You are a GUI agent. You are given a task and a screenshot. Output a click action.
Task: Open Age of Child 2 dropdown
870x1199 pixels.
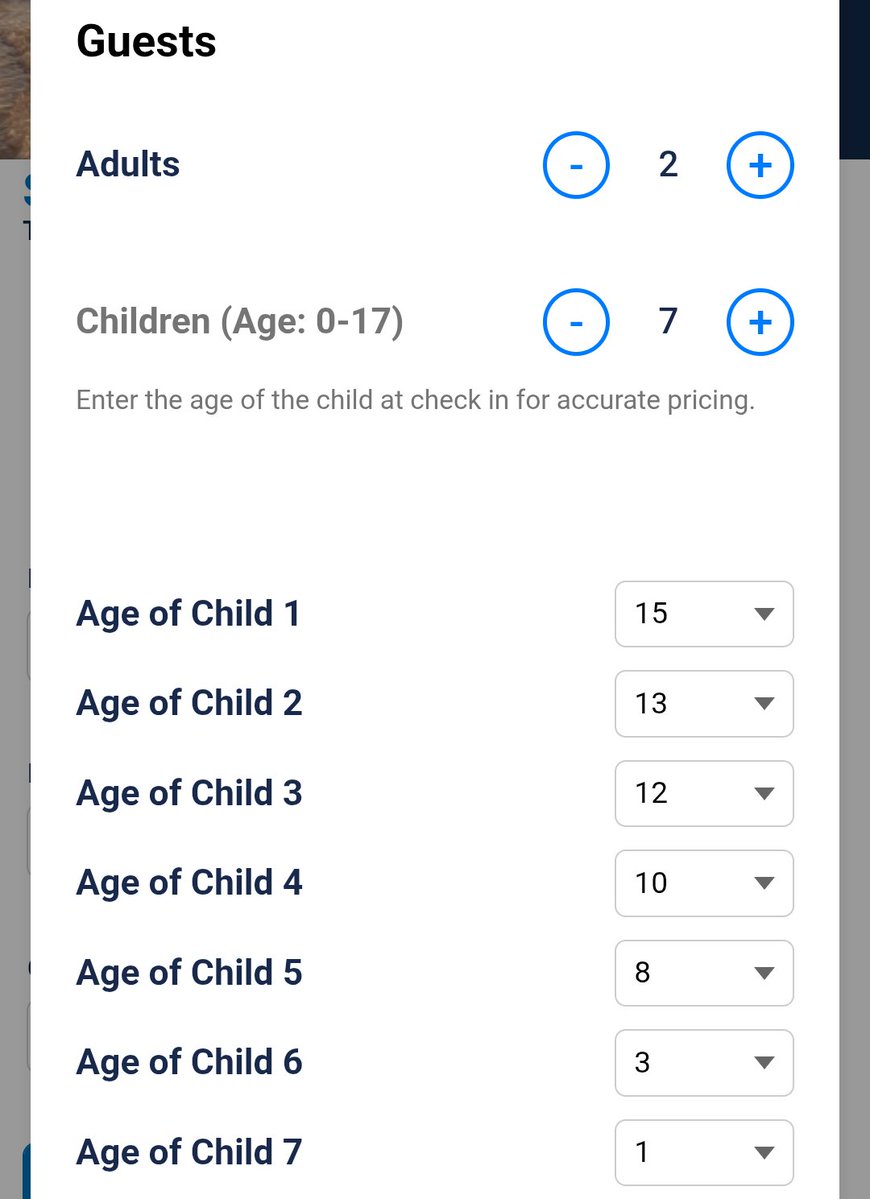coord(704,703)
